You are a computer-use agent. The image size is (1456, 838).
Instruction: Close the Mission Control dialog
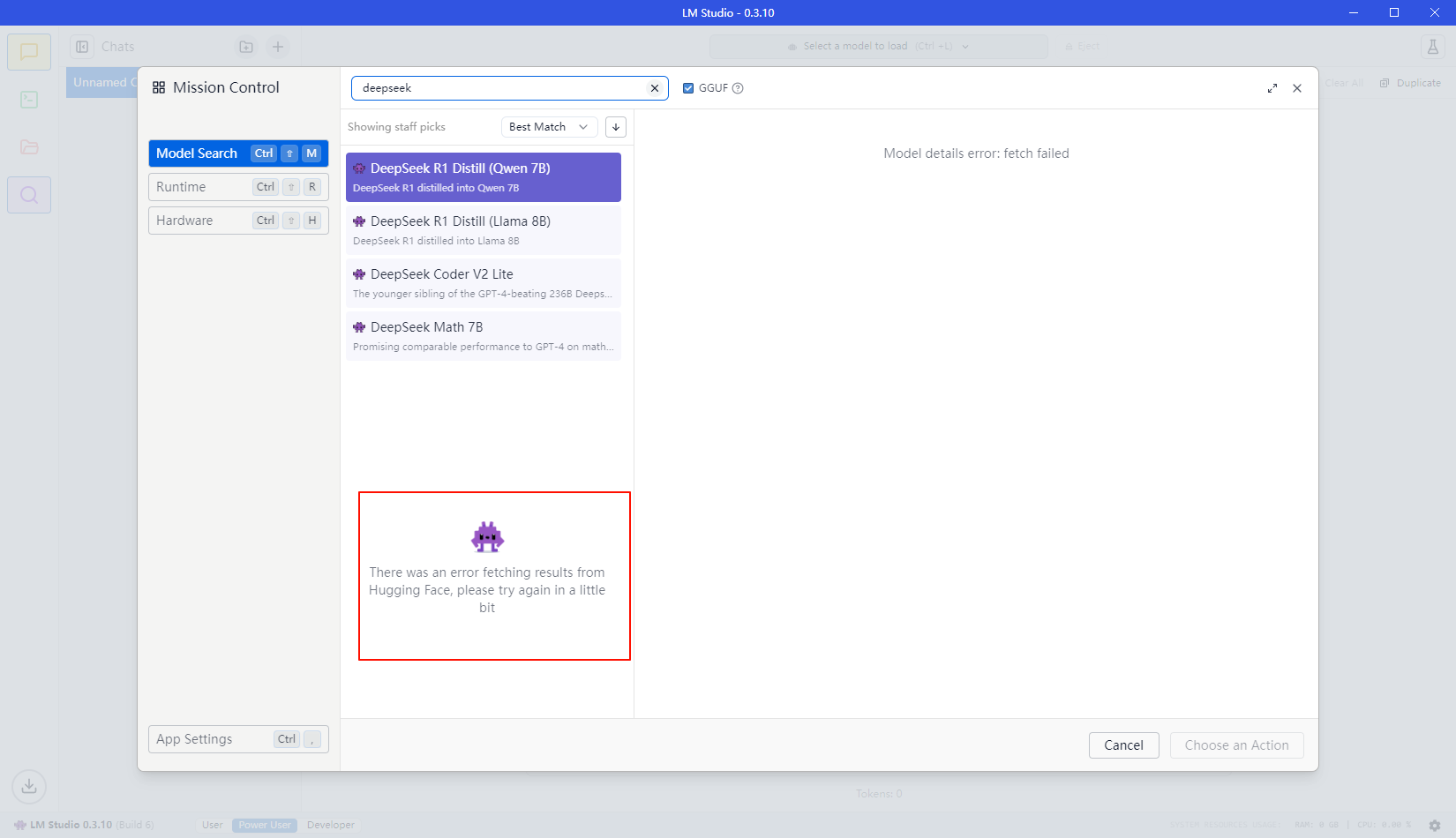(1297, 88)
